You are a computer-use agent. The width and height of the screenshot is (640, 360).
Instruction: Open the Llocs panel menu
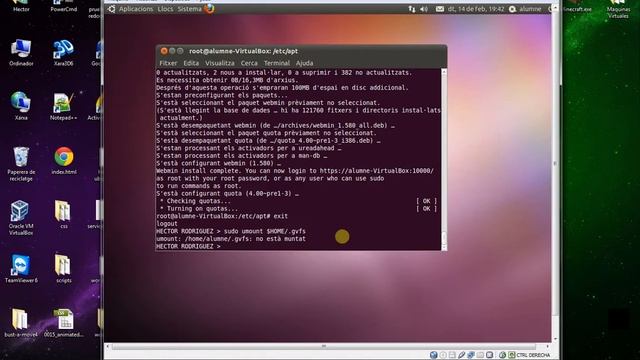click(x=165, y=9)
